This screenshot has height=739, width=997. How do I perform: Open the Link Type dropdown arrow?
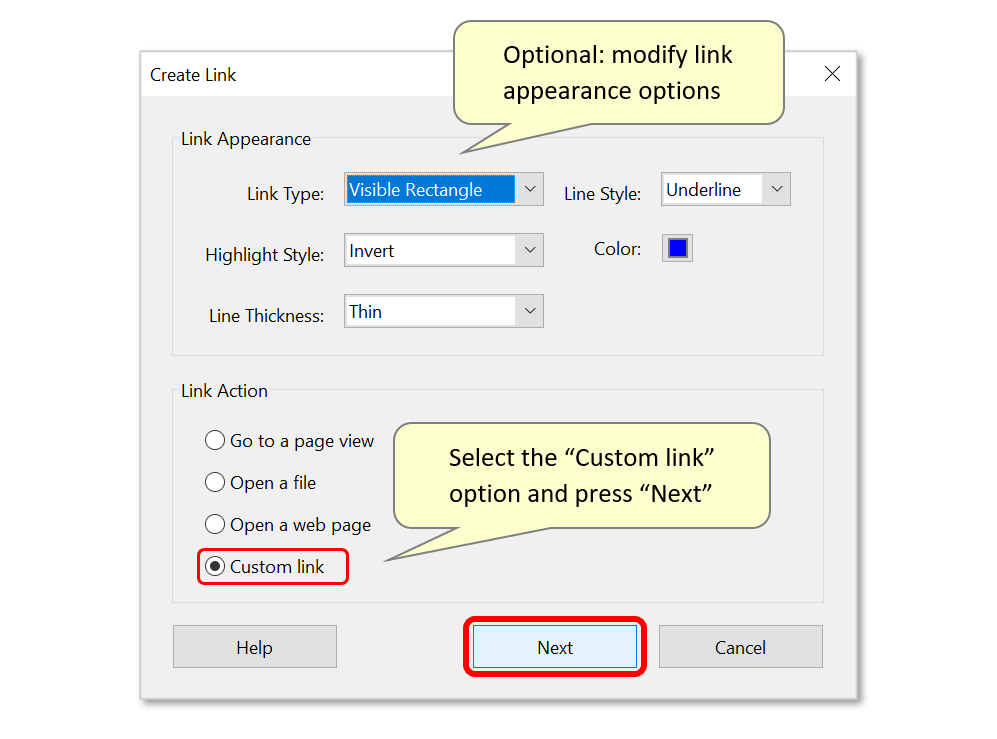[x=530, y=189]
